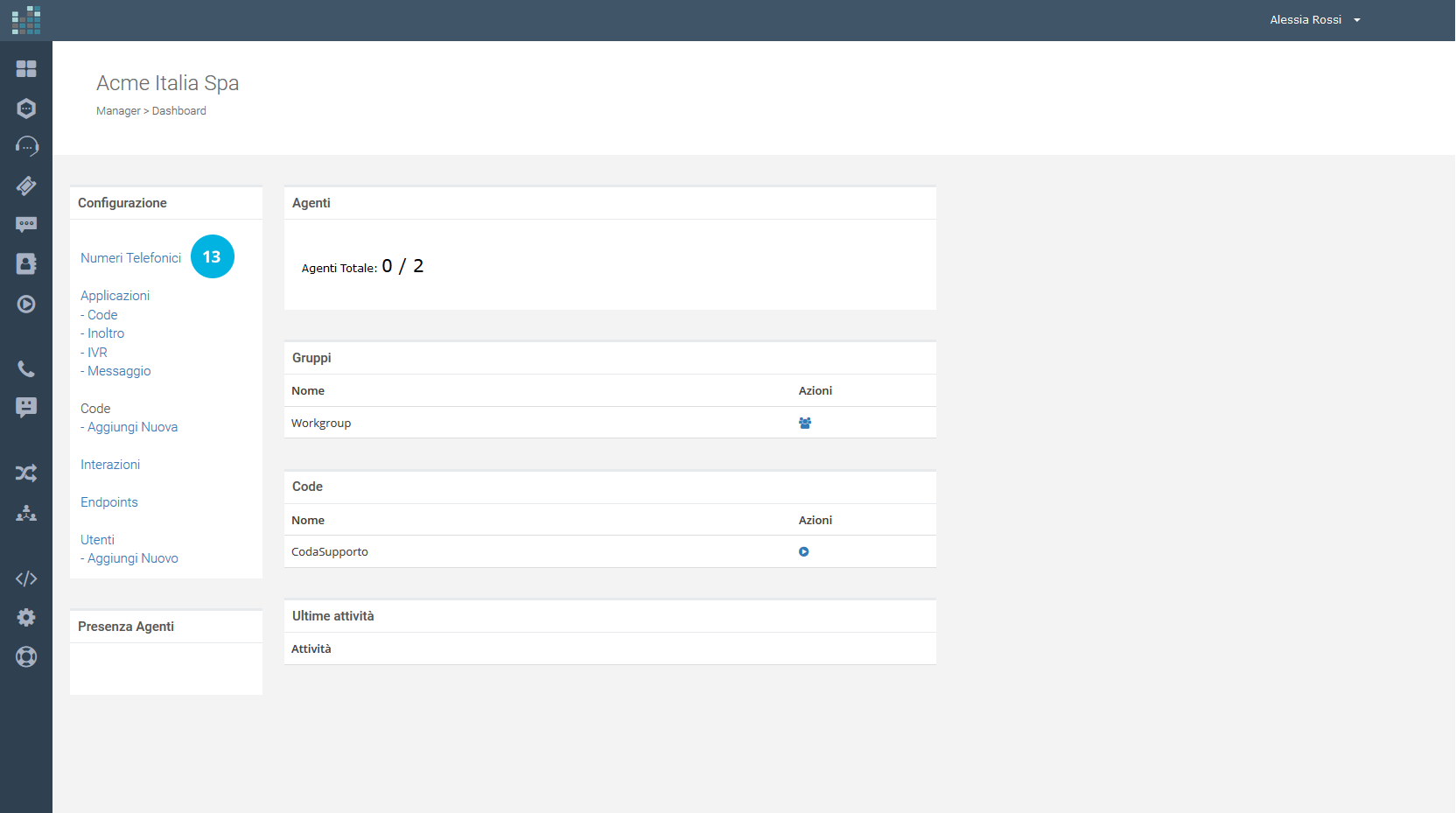The height and width of the screenshot is (813, 1456).
Task: Click the Workgroup group name
Action: coord(321,424)
